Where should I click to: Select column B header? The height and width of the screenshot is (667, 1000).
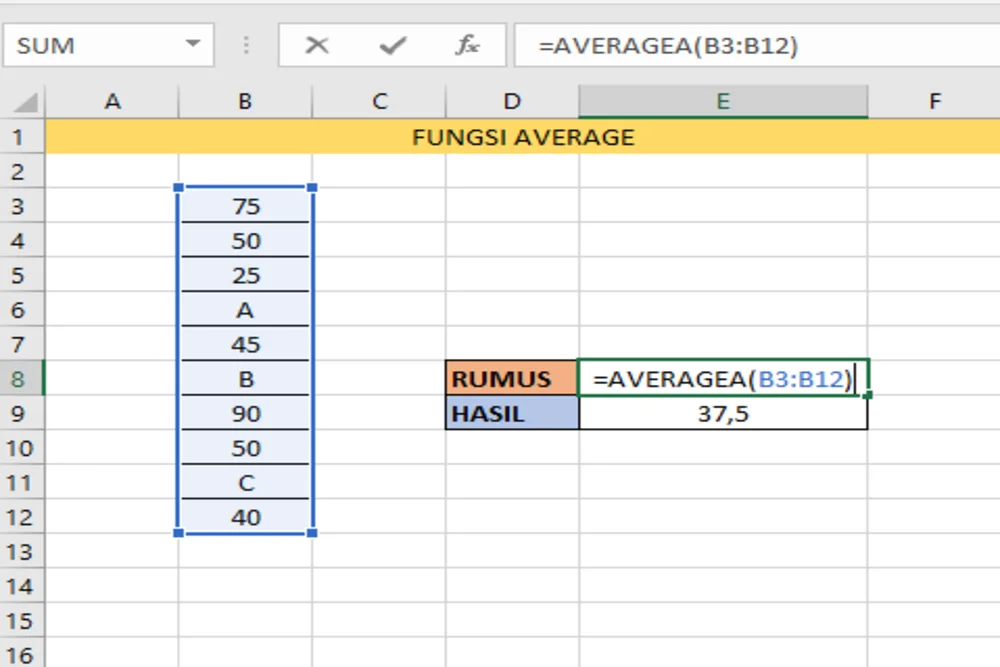click(x=246, y=101)
